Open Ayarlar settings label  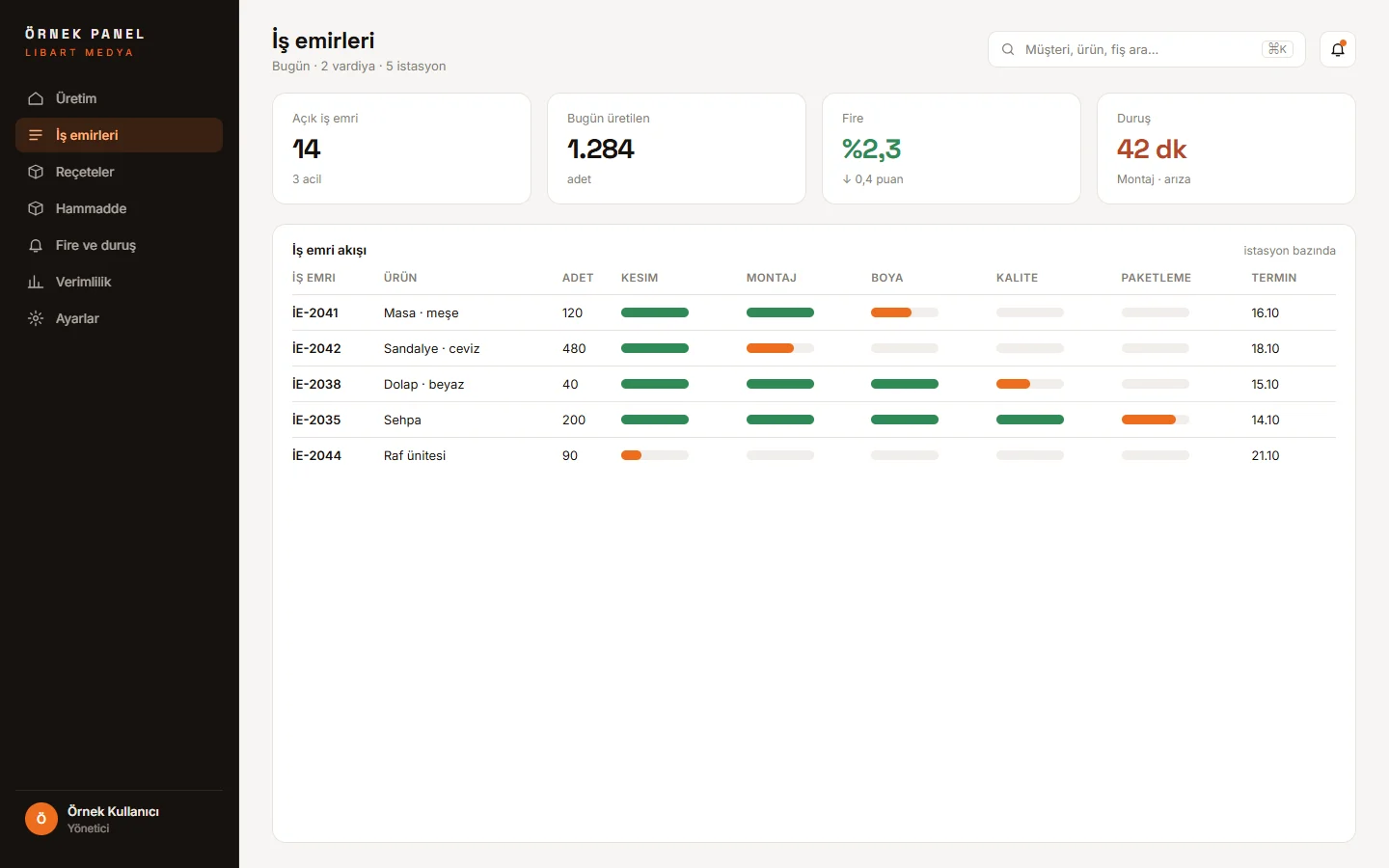pos(77,318)
